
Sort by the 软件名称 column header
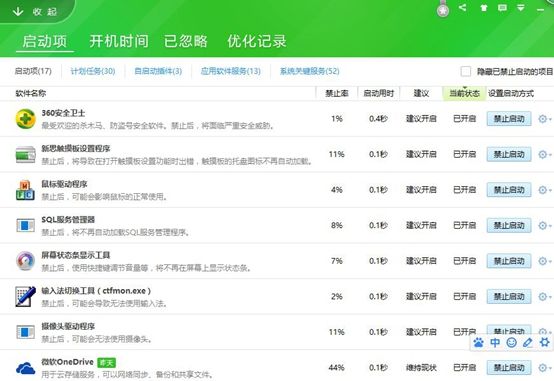pyautogui.click(x=30, y=93)
